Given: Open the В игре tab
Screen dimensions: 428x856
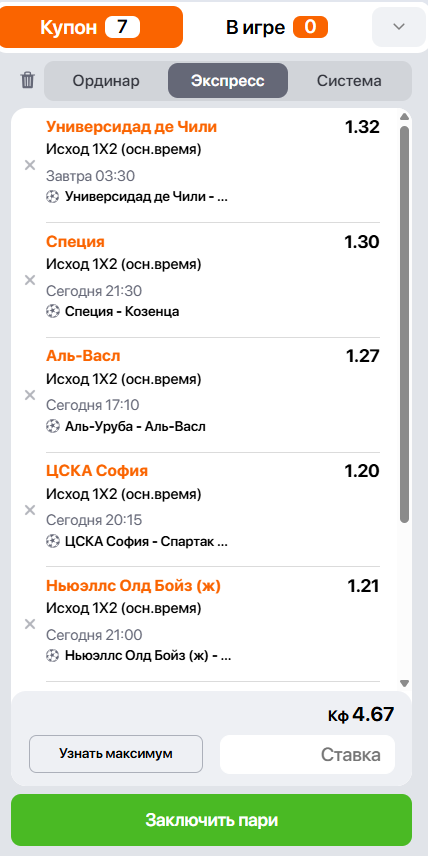Looking at the screenshot, I should (x=277, y=27).
